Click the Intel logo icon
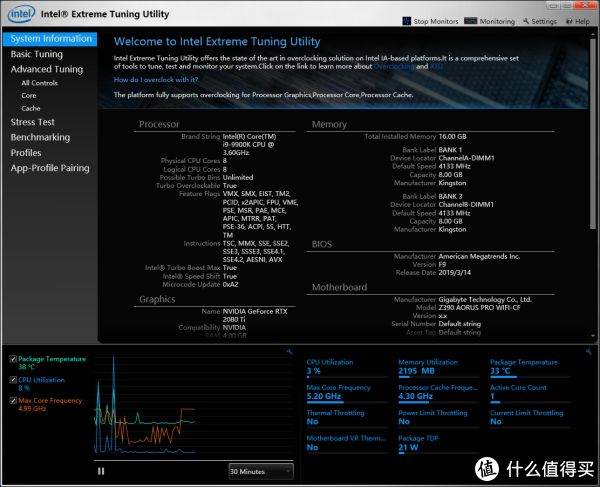Viewport: 600px width, 487px height. click(21, 14)
